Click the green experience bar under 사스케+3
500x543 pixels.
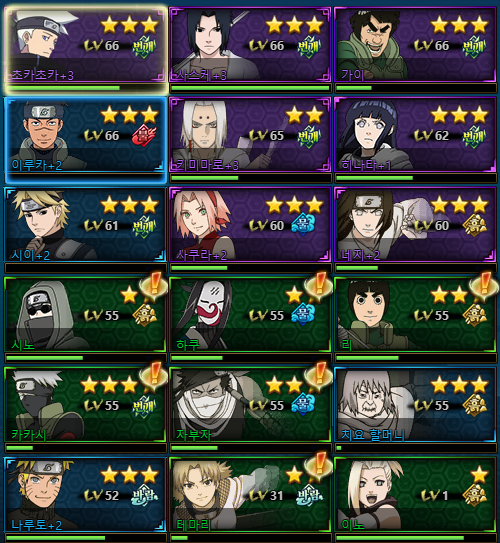(x=250, y=88)
